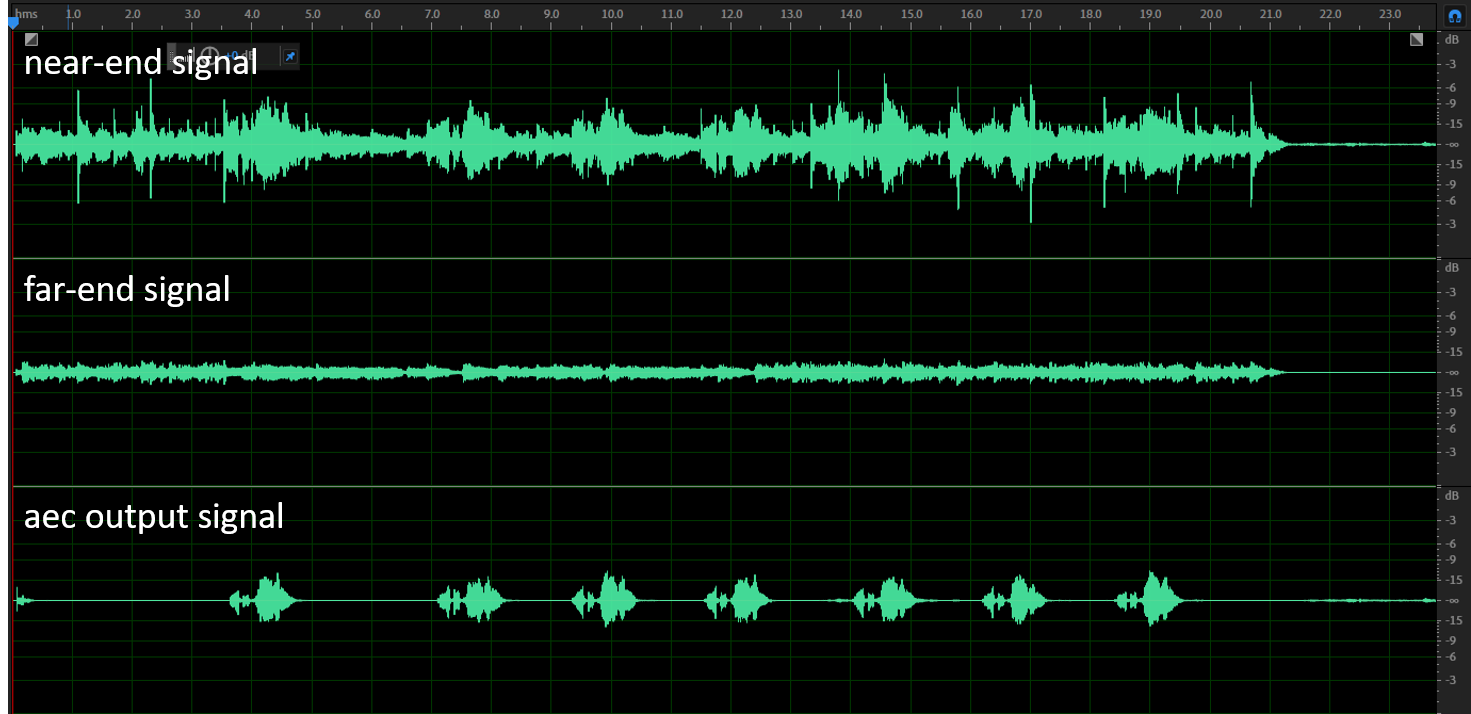
Task: Click the near-end signal text label
Action: click(140, 63)
